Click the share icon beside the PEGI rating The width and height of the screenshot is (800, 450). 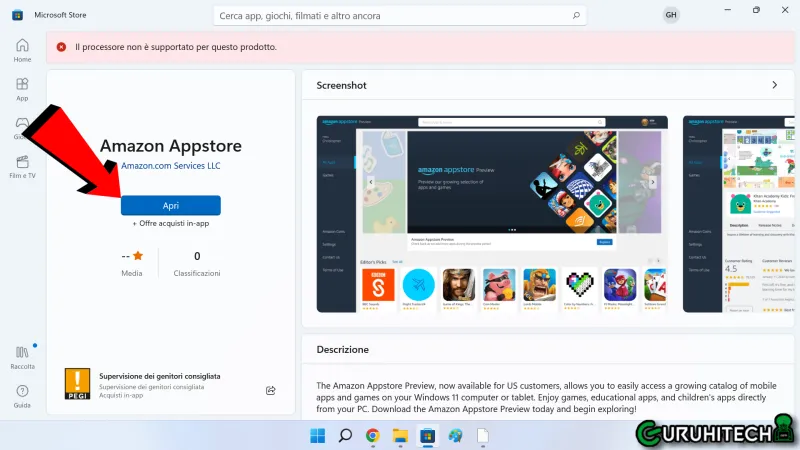click(270, 390)
